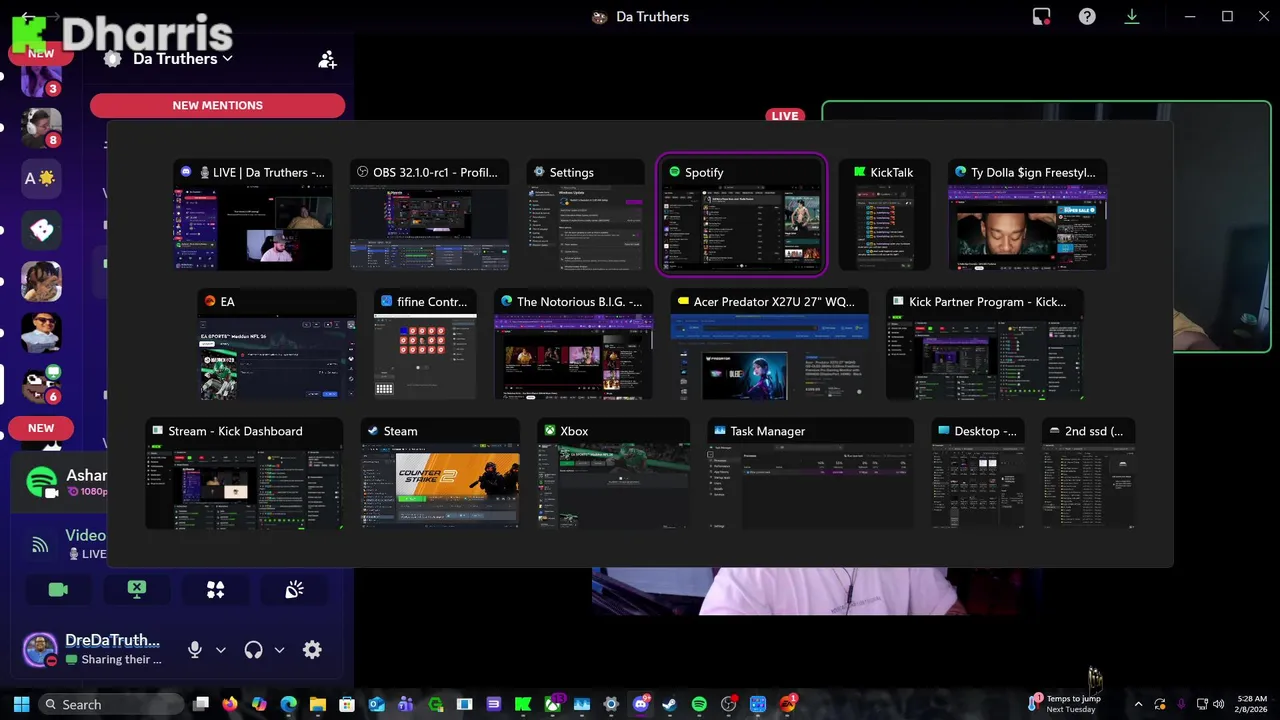The width and height of the screenshot is (1280, 720).
Task: Switch to the Ty Dolla $ign Freestyle window
Action: click(x=1027, y=215)
